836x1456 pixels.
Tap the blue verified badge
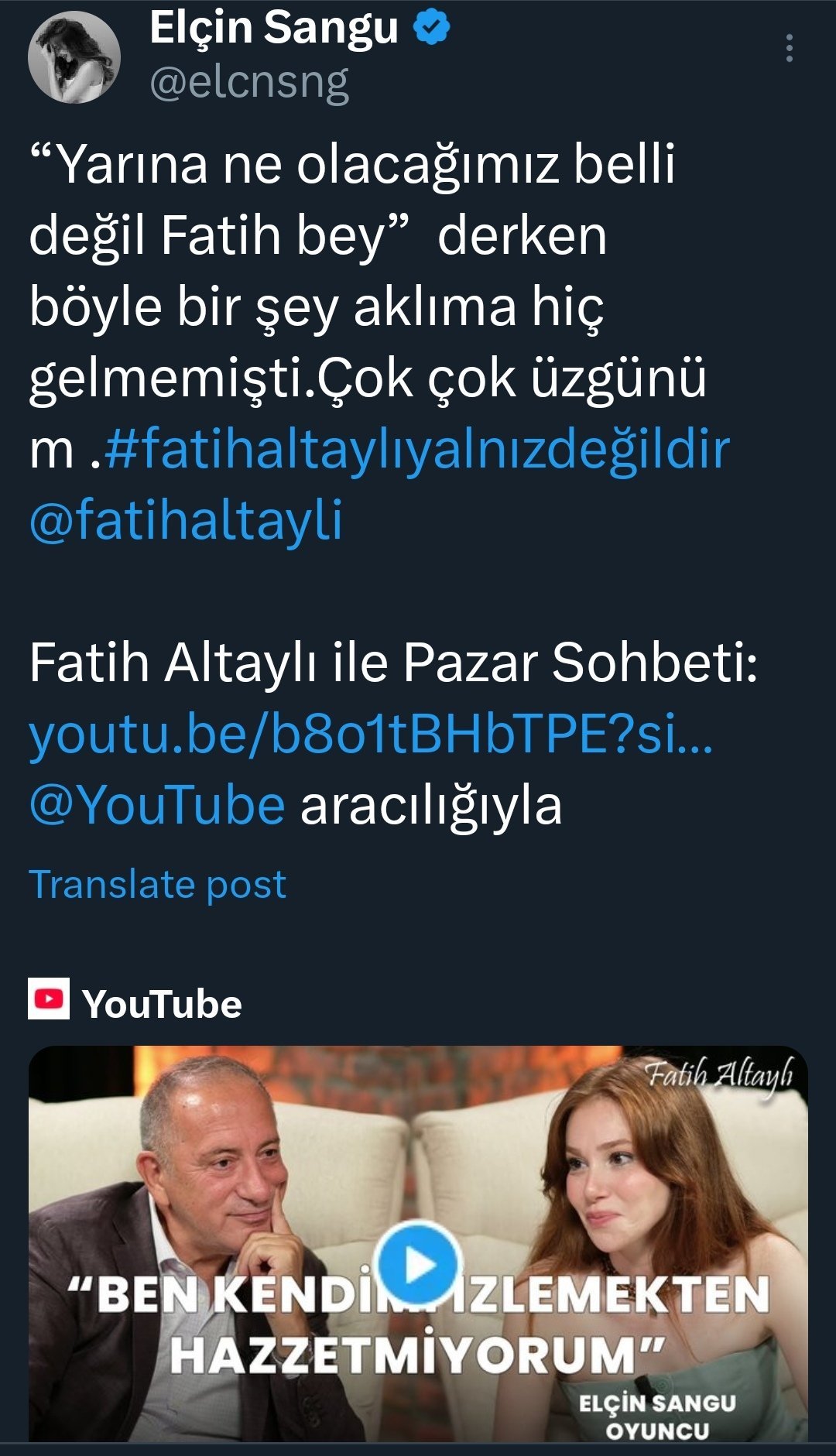(x=431, y=28)
